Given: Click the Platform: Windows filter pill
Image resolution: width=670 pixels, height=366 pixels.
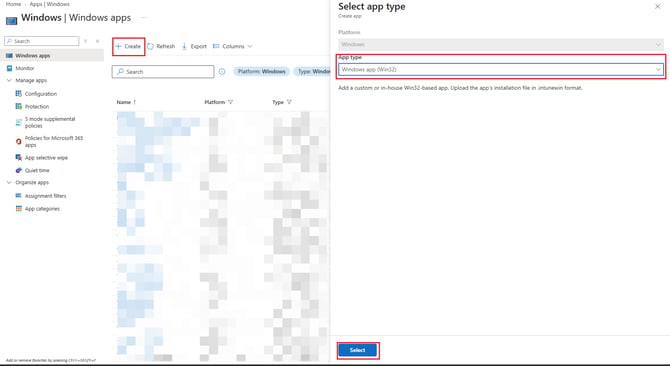Looking at the screenshot, I should pyautogui.click(x=262, y=71).
